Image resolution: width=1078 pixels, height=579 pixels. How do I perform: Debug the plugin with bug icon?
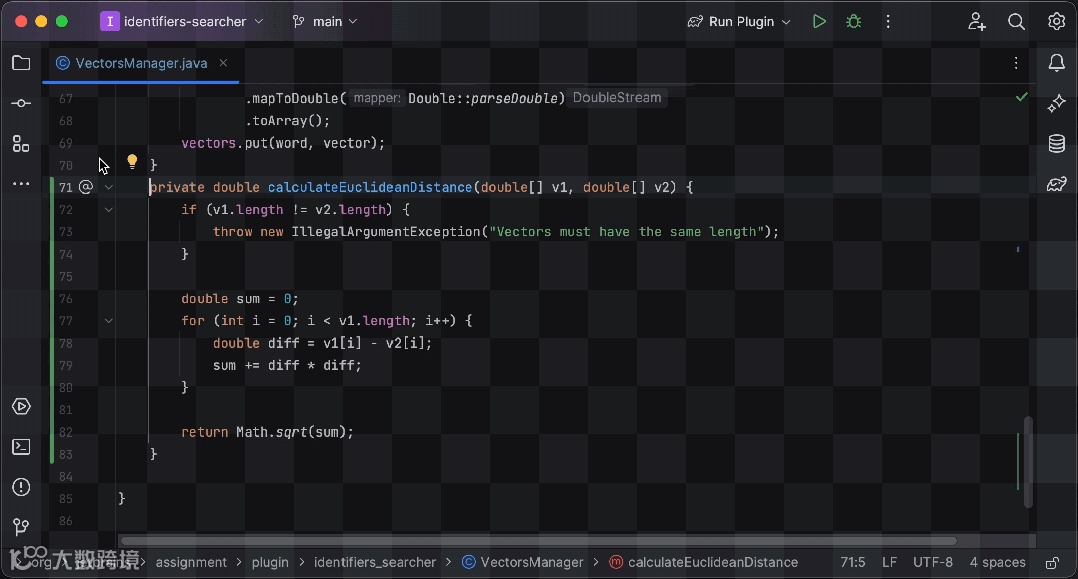point(854,21)
